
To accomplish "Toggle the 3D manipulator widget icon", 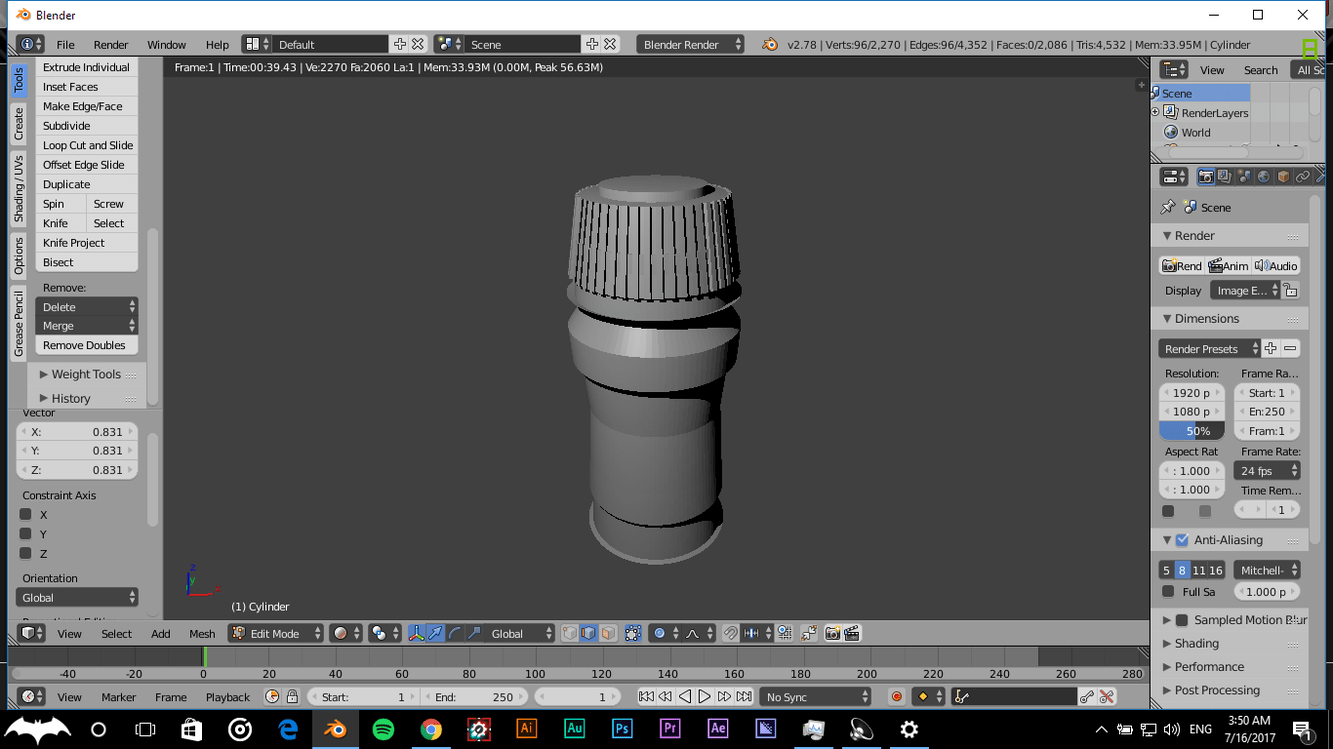I will point(416,633).
